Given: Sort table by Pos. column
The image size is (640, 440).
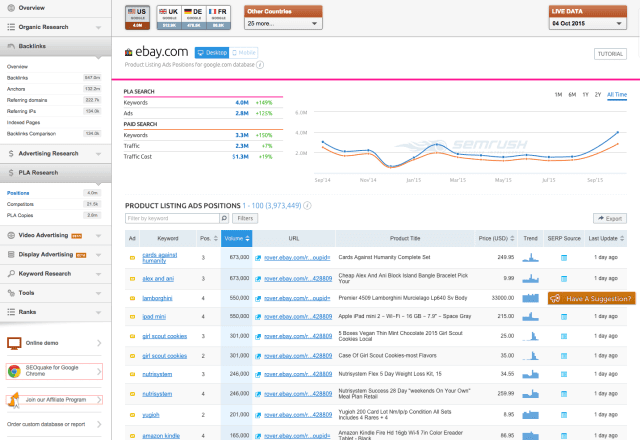Looking at the screenshot, I should coord(209,238).
